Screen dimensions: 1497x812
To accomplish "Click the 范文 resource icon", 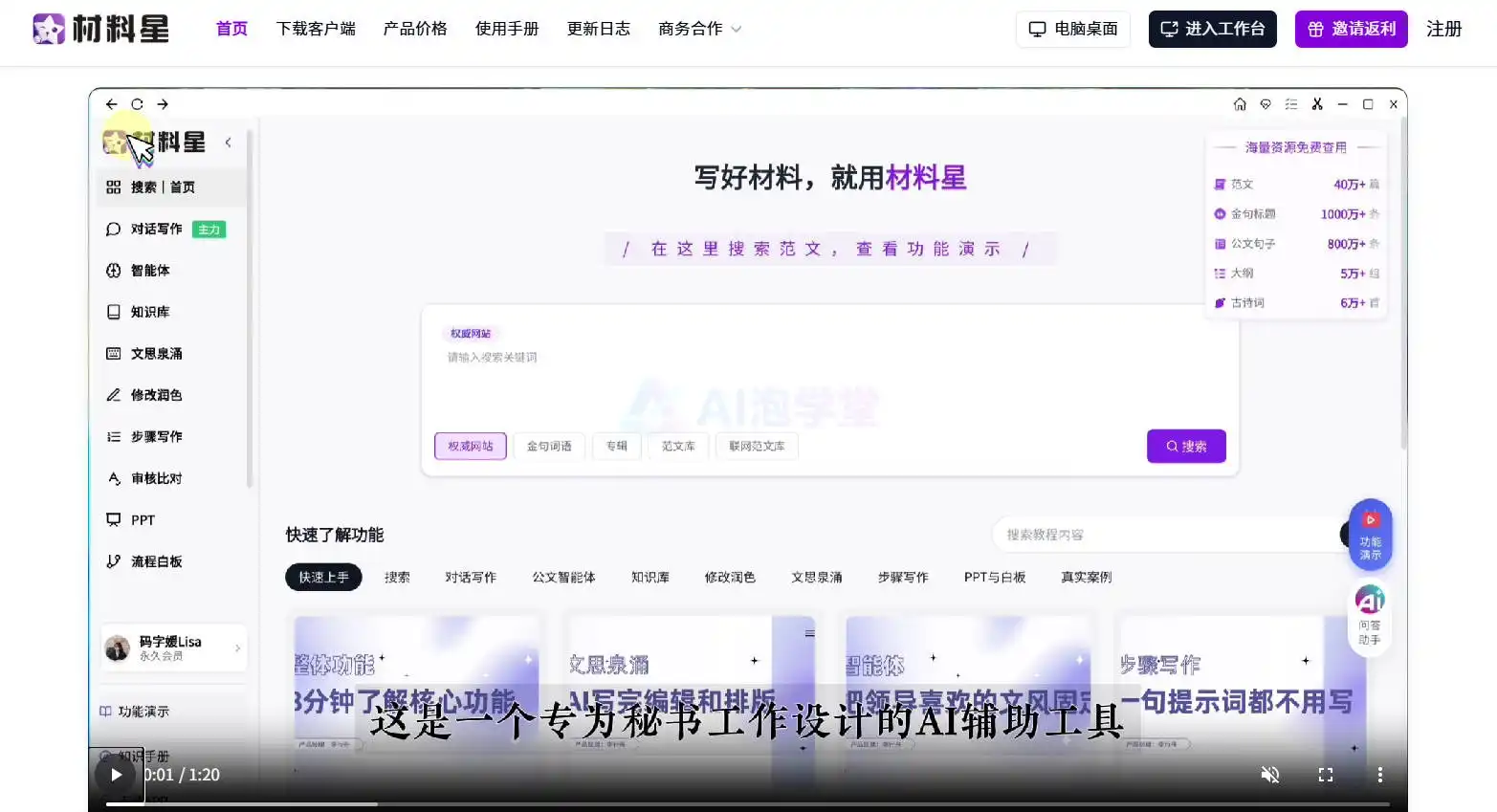I will (x=1220, y=185).
